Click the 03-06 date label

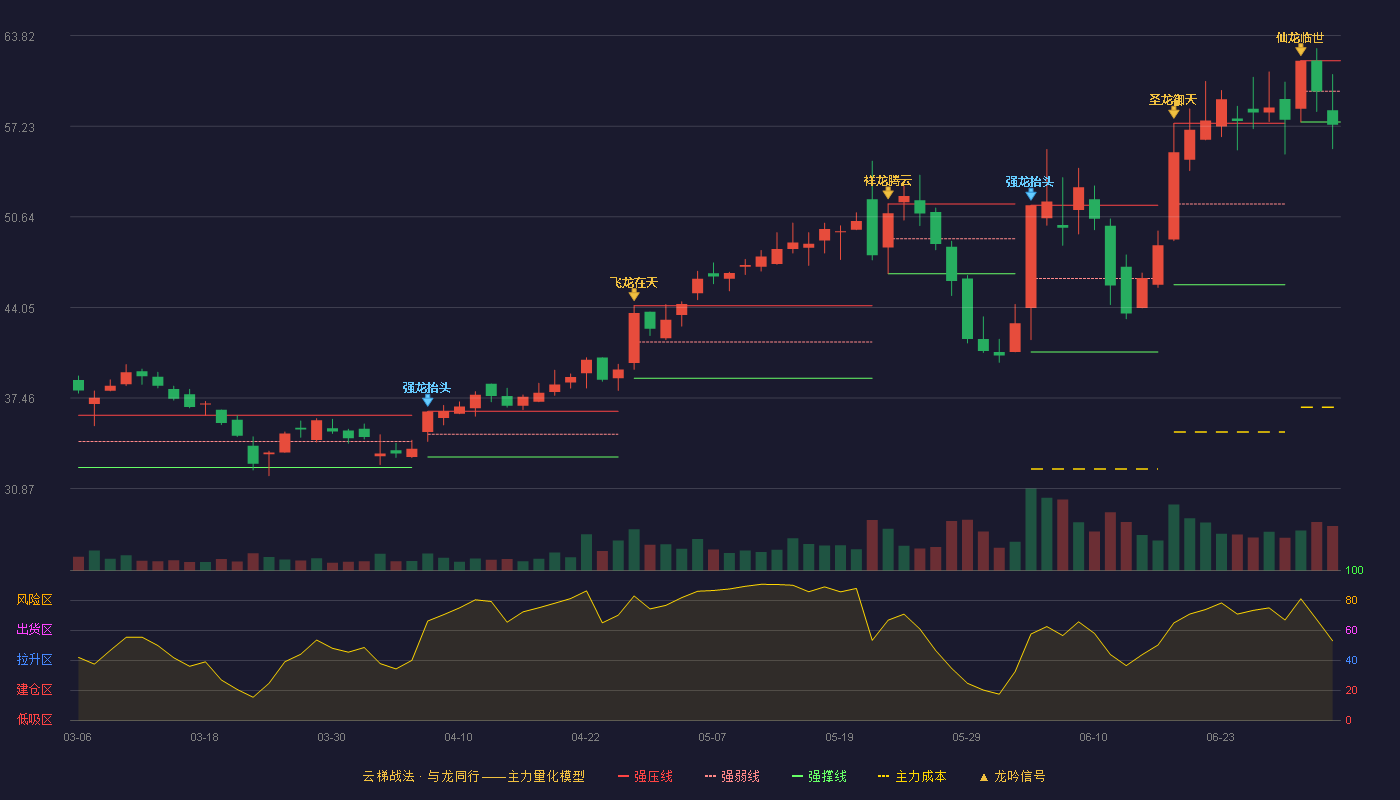click(x=77, y=737)
